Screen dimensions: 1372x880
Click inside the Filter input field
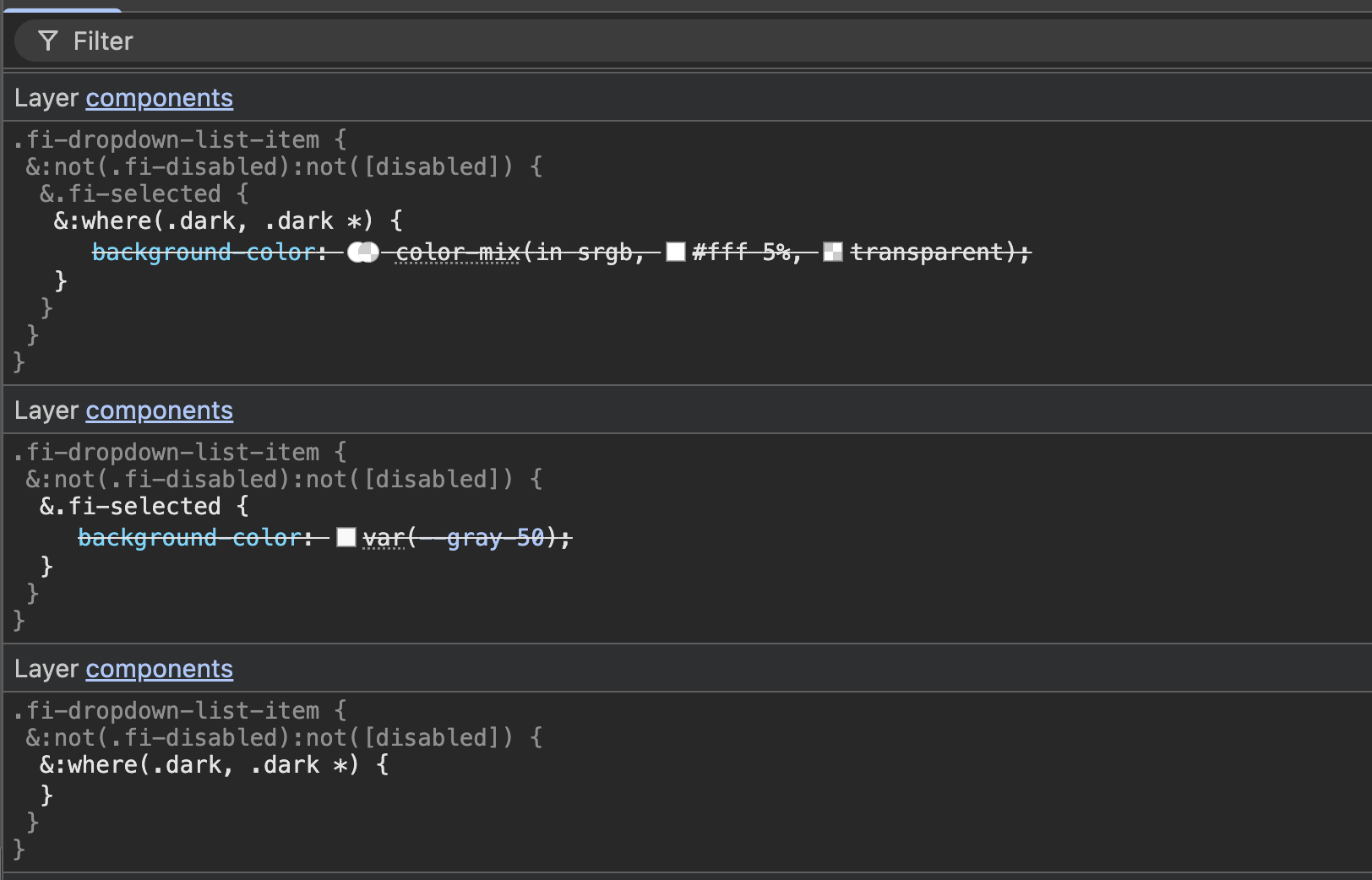point(253,41)
